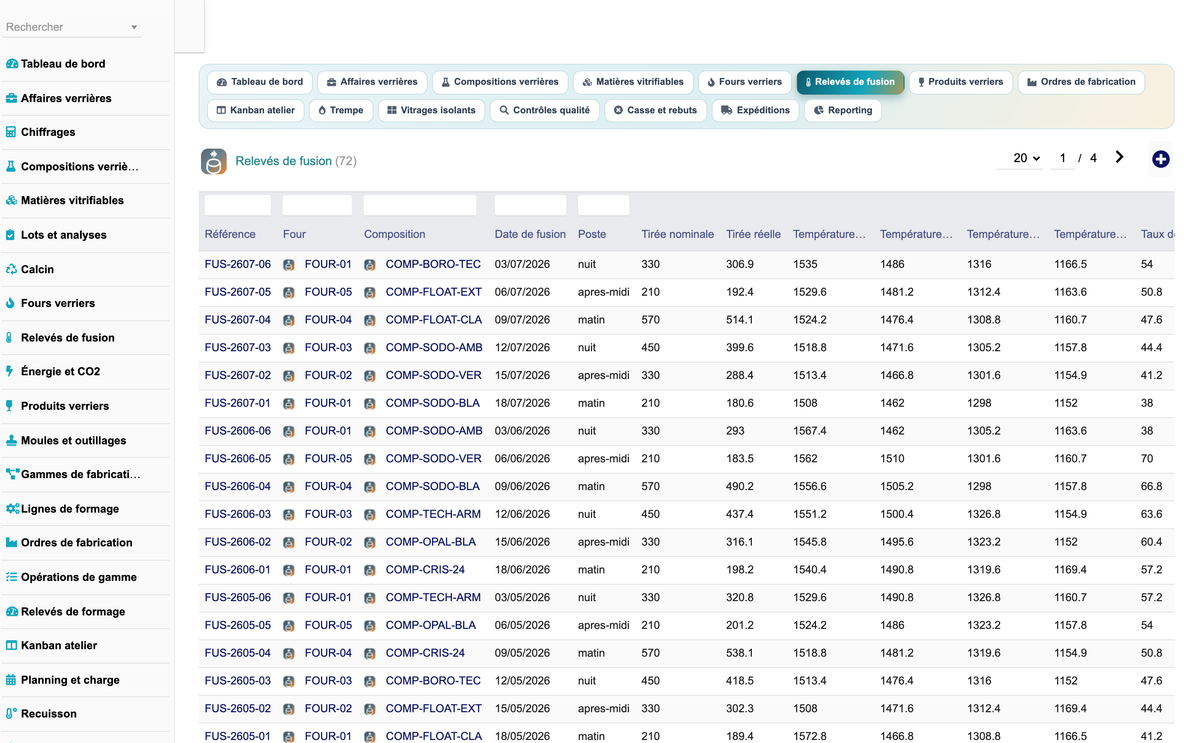
Task: Go to next page with chevron arrow
Action: pyautogui.click(x=1119, y=157)
